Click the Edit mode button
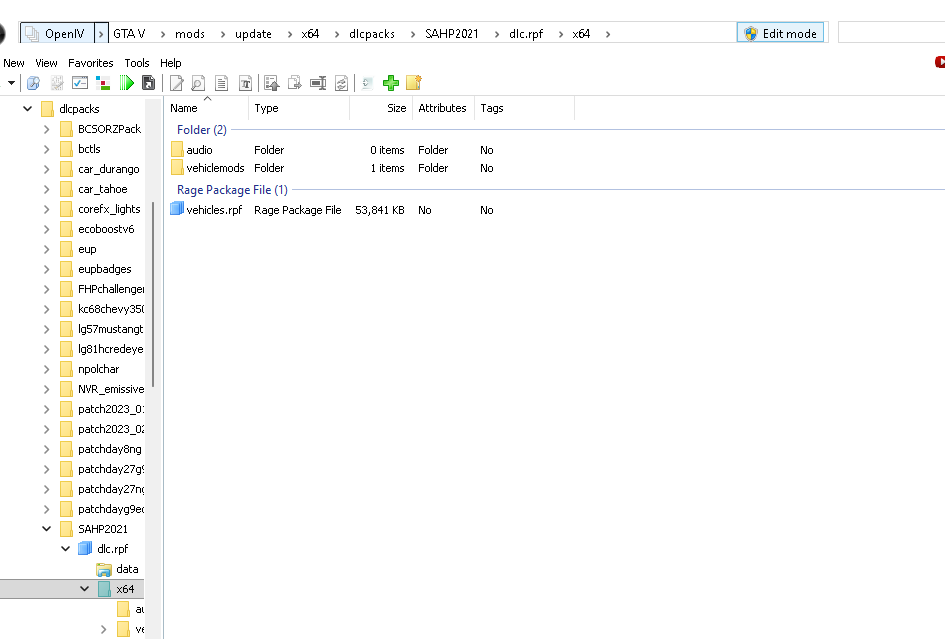 point(780,34)
